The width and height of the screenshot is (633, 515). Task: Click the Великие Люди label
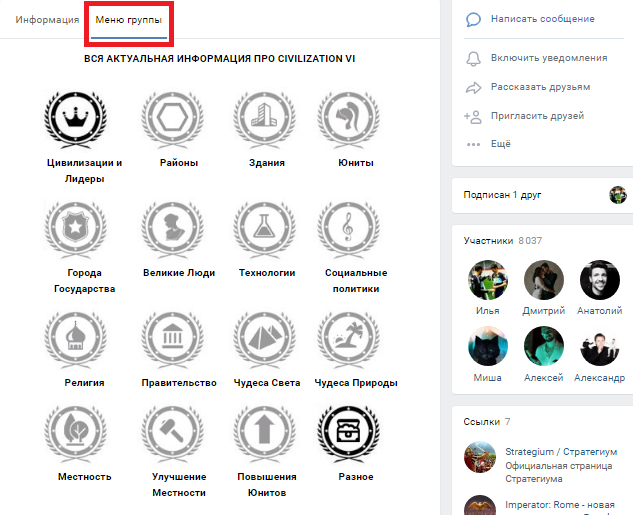pos(179,273)
